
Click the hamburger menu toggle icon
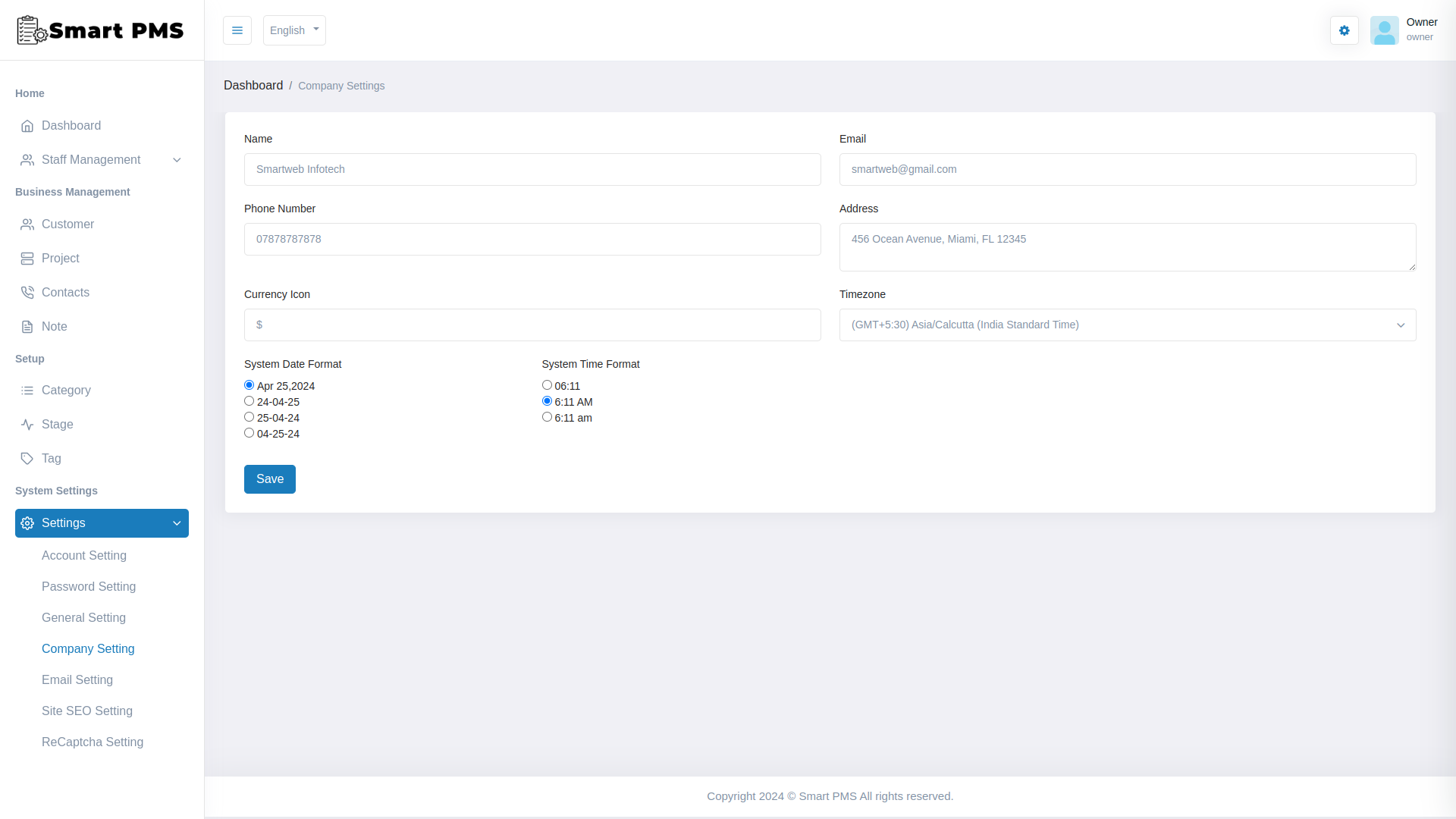[237, 30]
